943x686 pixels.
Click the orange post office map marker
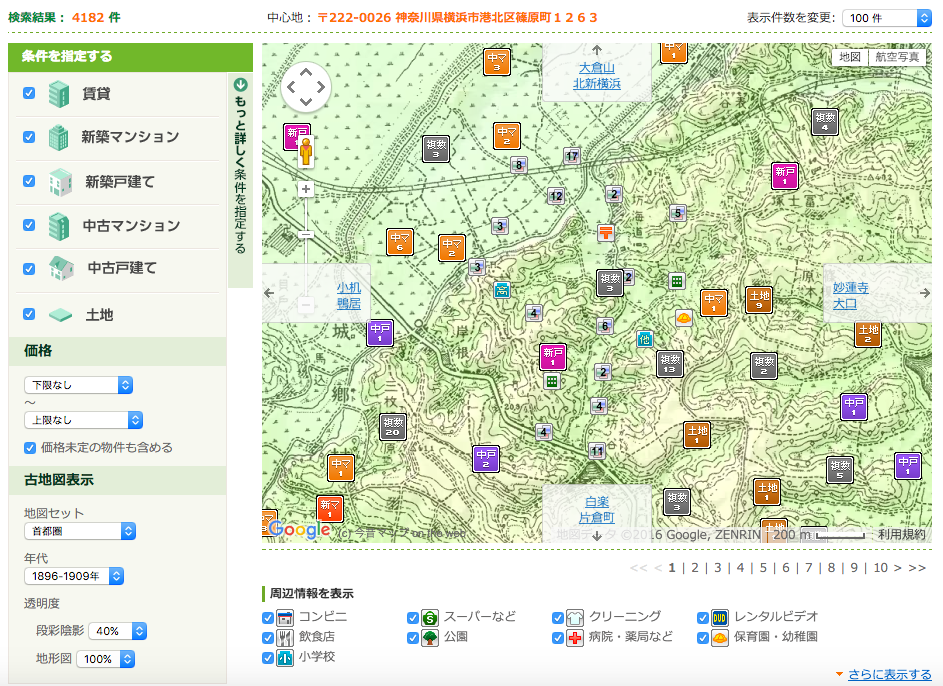[606, 232]
